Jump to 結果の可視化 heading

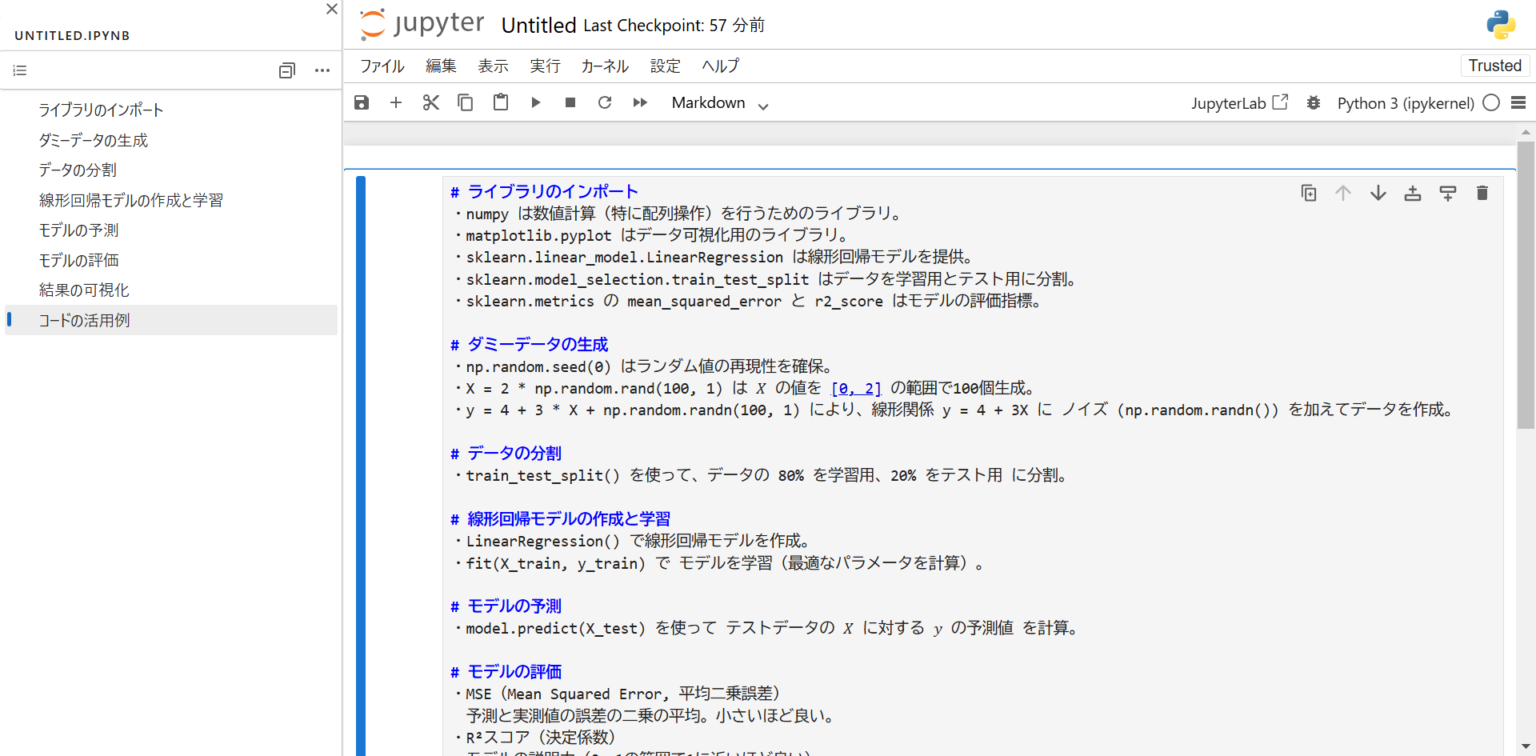(84, 290)
